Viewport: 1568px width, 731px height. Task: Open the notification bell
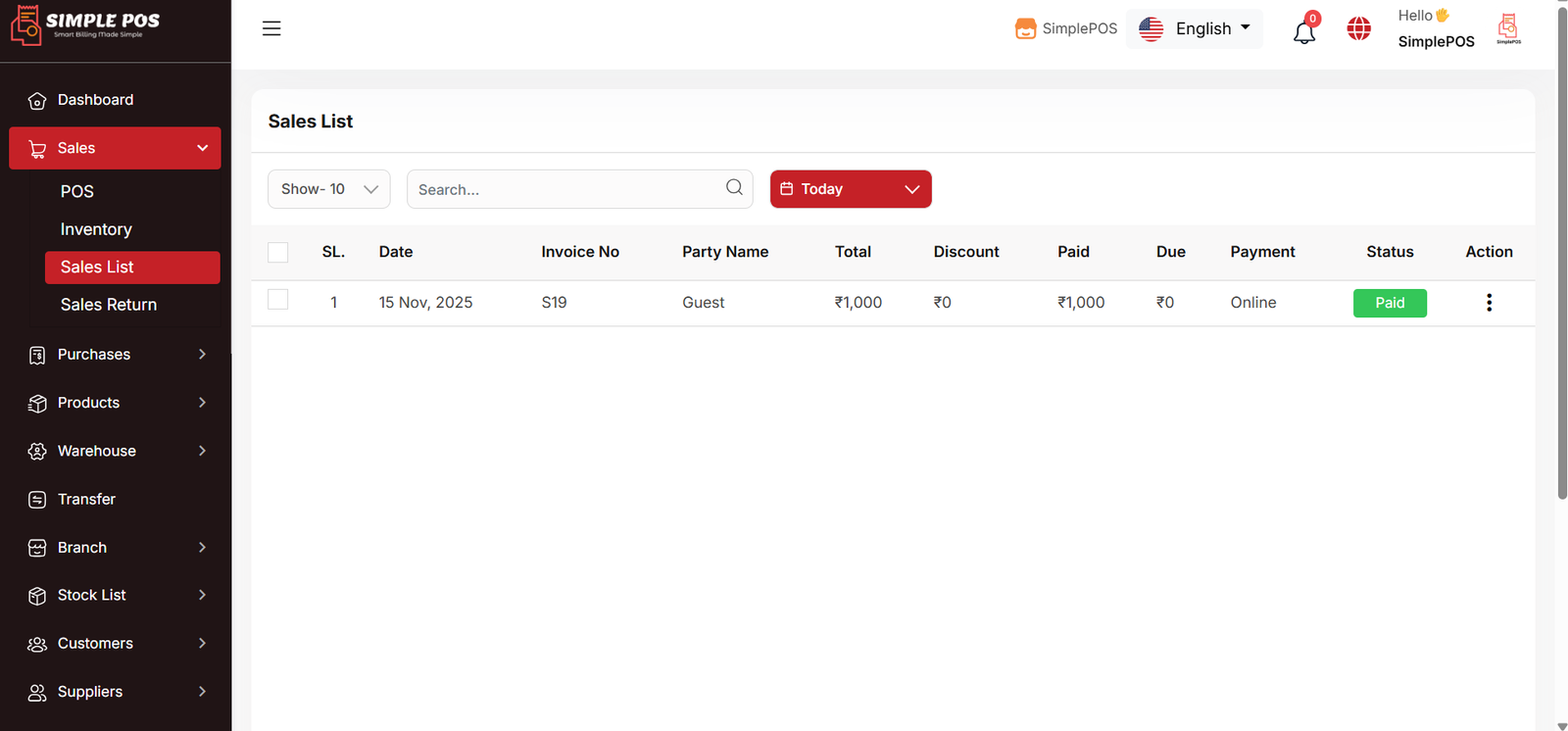(x=1303, y=31)
